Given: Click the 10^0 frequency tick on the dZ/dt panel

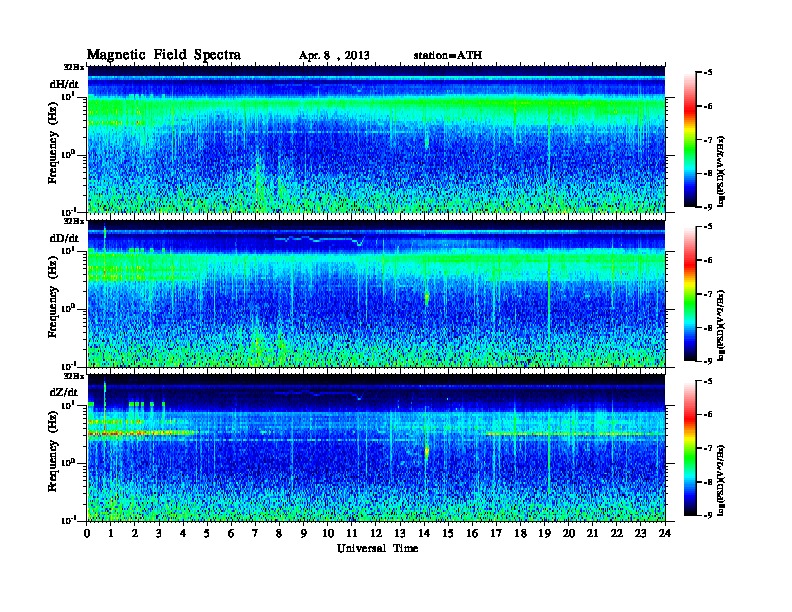Looking at the screenshot, I should (x=68, y=463).
